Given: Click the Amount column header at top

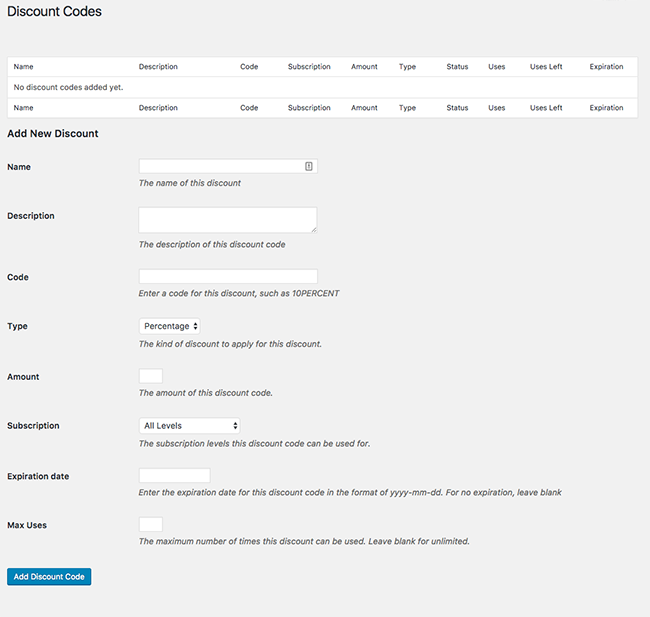Looking at the screenshot, I should (x=364, y=67).
